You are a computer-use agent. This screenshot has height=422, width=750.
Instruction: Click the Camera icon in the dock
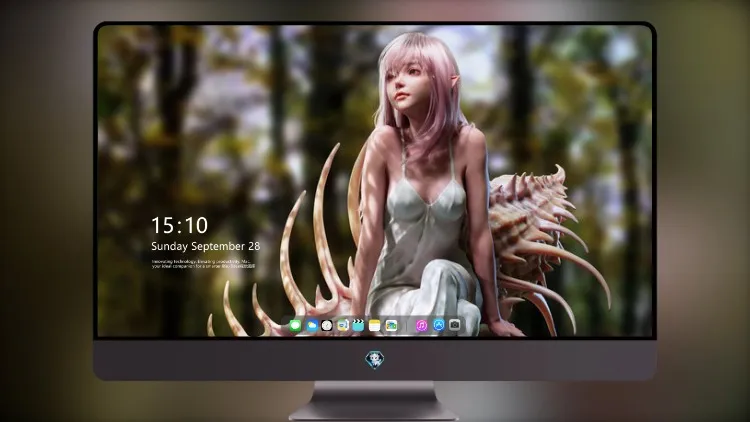(x=455, y=325)
